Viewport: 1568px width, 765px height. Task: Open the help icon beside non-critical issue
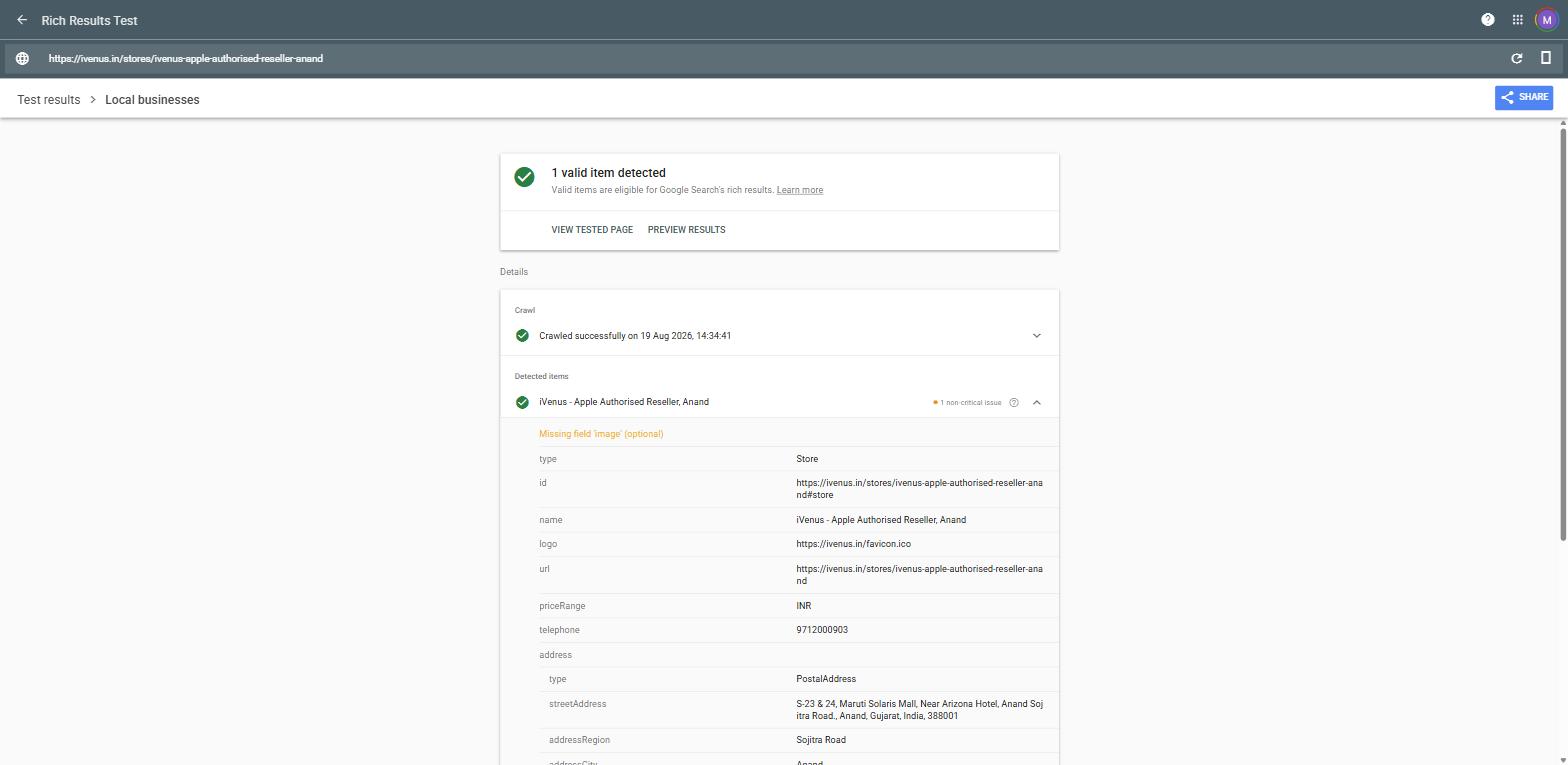point(1014,402)
